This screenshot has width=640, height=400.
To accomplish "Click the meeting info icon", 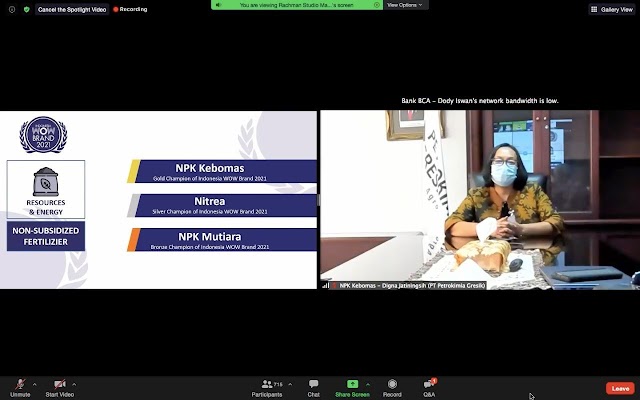I will click(x=12, y=9).
